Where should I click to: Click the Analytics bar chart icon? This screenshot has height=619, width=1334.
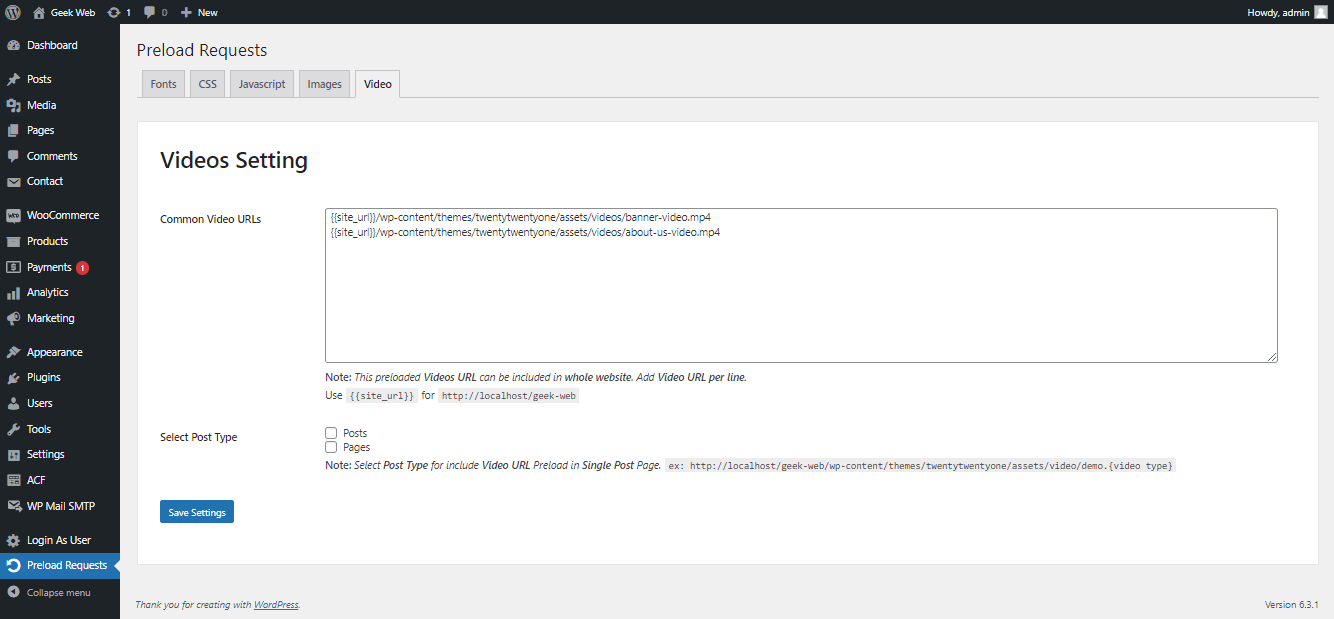(x=13, y=293)
